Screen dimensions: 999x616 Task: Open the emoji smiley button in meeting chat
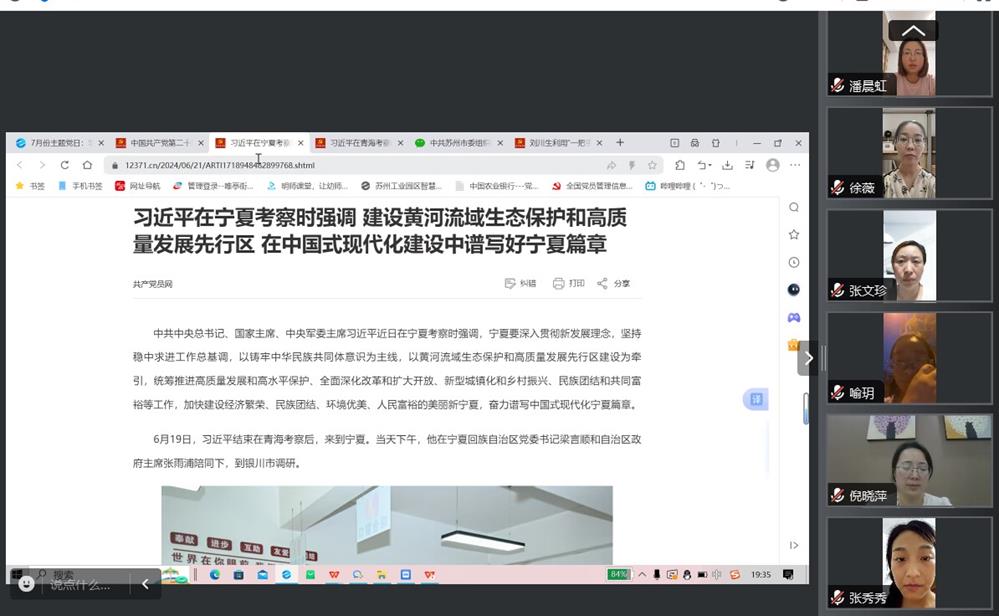tap(26, 584)
